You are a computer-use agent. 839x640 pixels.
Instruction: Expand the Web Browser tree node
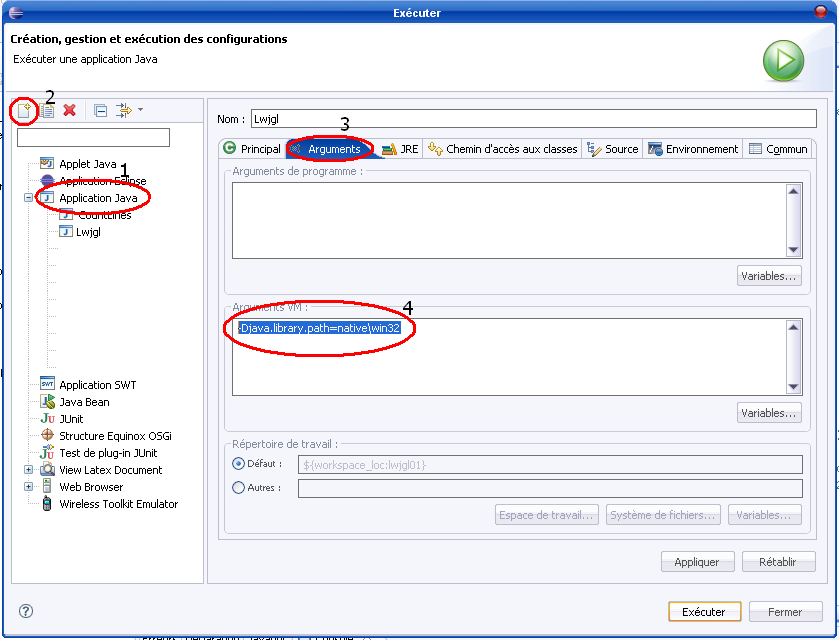click(x=29, y=487)
